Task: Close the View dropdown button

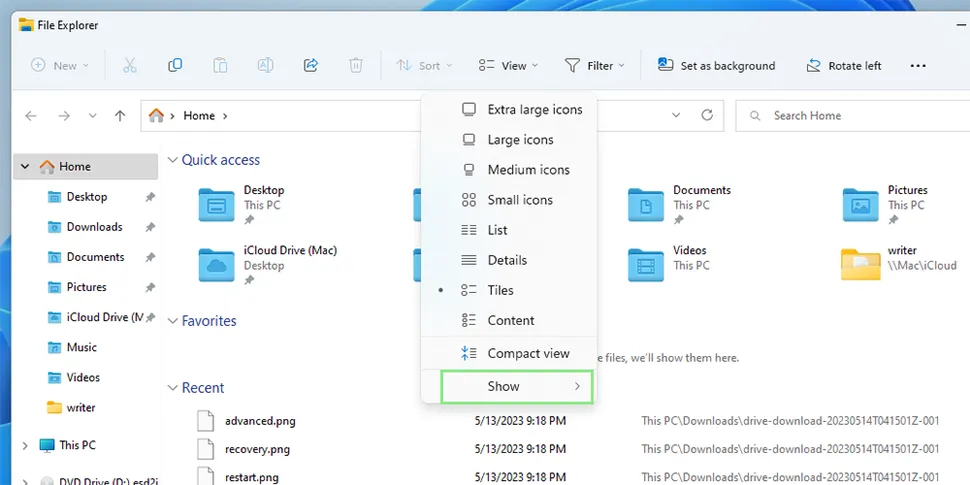Action: pyautogui.click(x=508, y=65)
